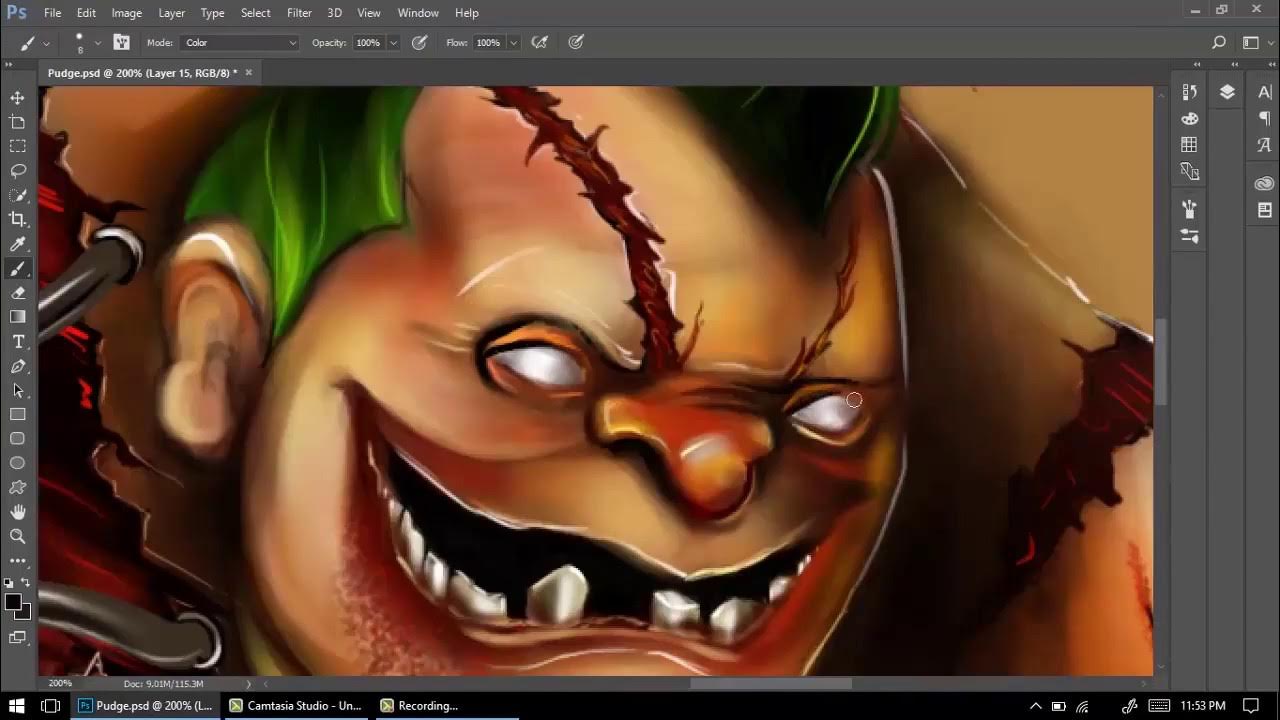
Task: Select the Lasso tool
Action: [x=17, y=171]
